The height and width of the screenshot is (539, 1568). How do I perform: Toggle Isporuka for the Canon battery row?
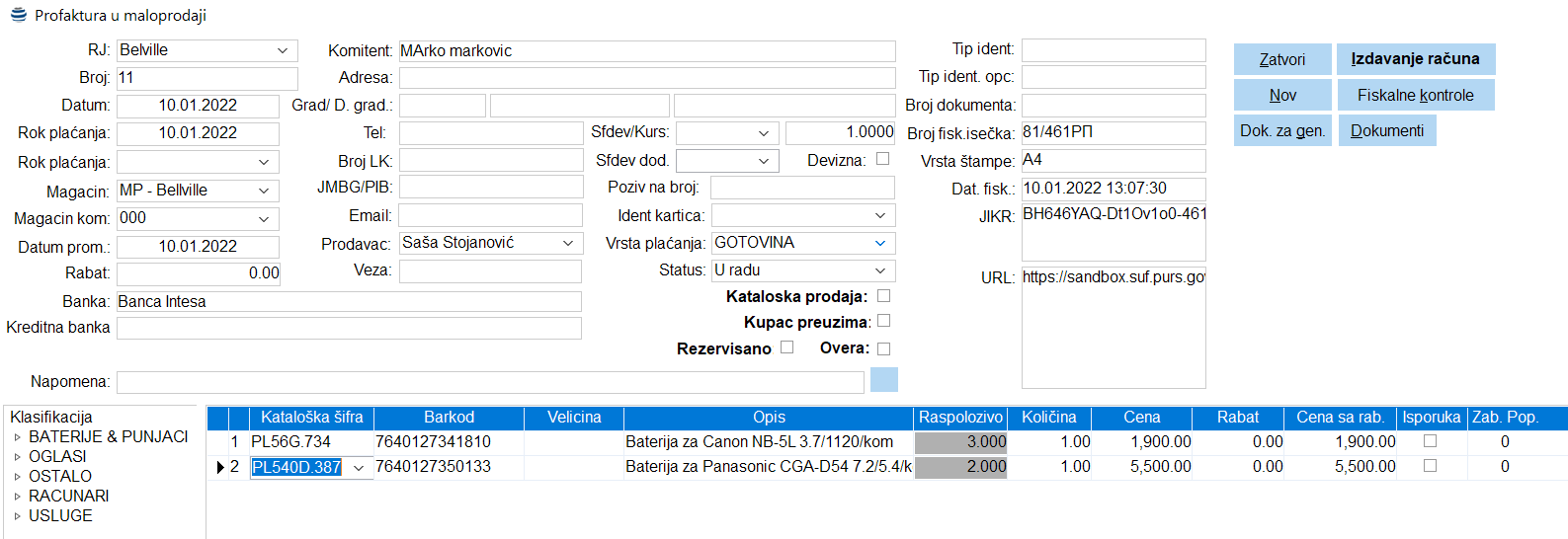coord(1430,441)
